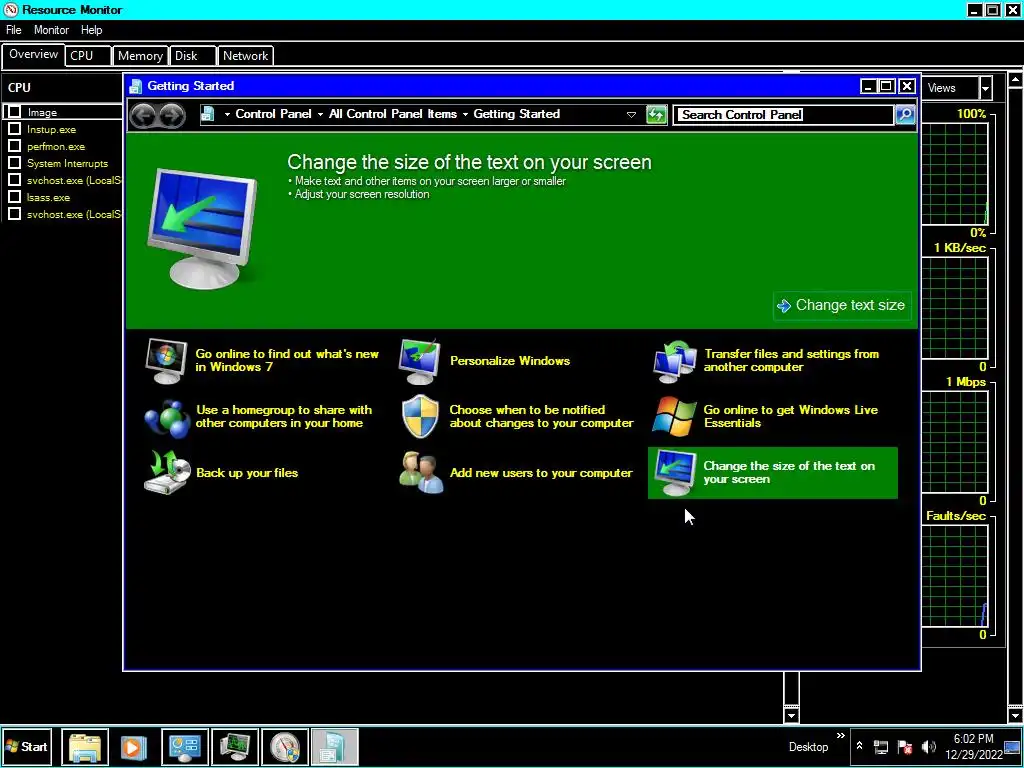Click the Getting Started taskbar icon
The image size is (1024, 768).
(x=334, y=747)
